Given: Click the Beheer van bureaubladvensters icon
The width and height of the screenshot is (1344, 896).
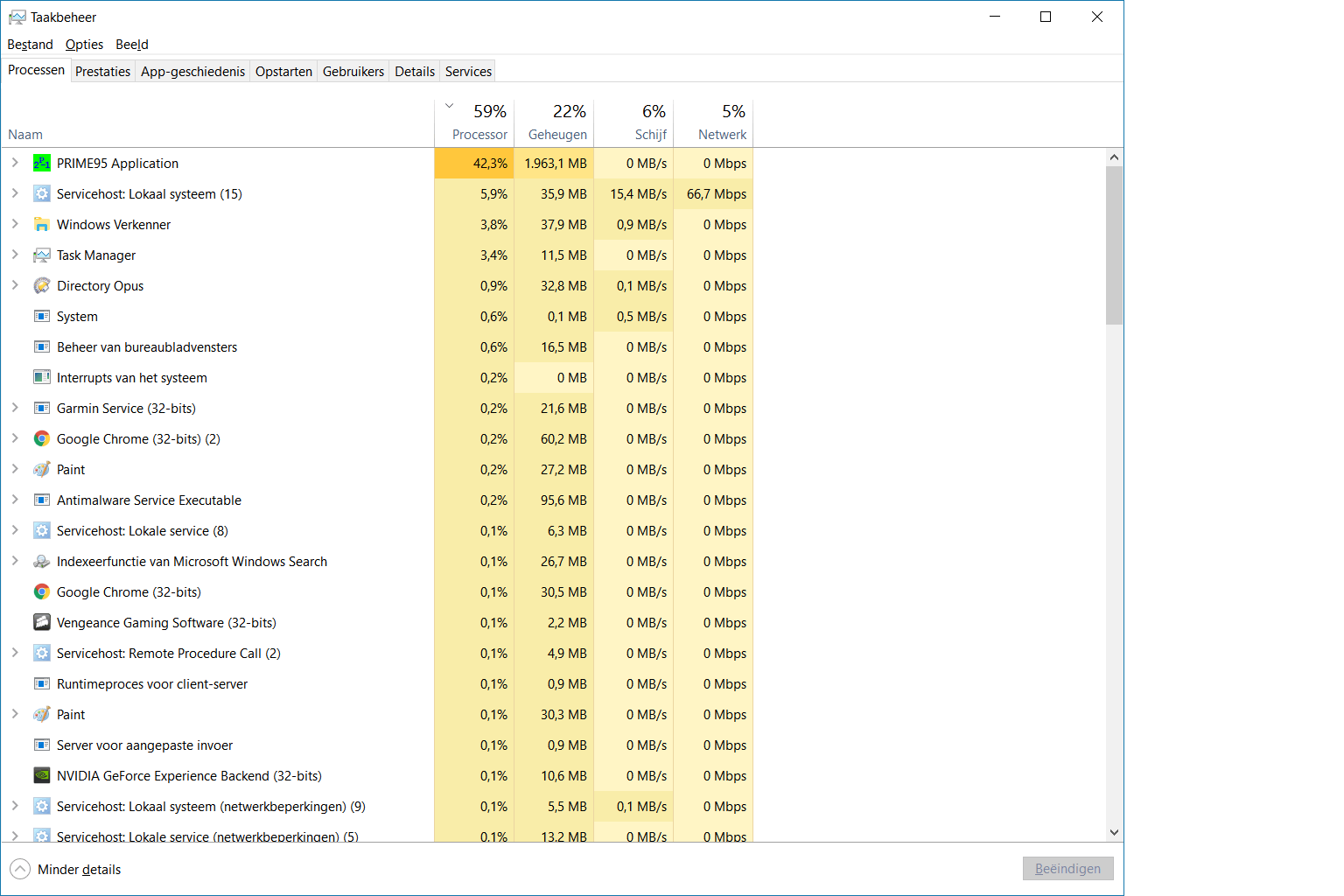Looking at the screenshot, I should click(x=42, y=346).
